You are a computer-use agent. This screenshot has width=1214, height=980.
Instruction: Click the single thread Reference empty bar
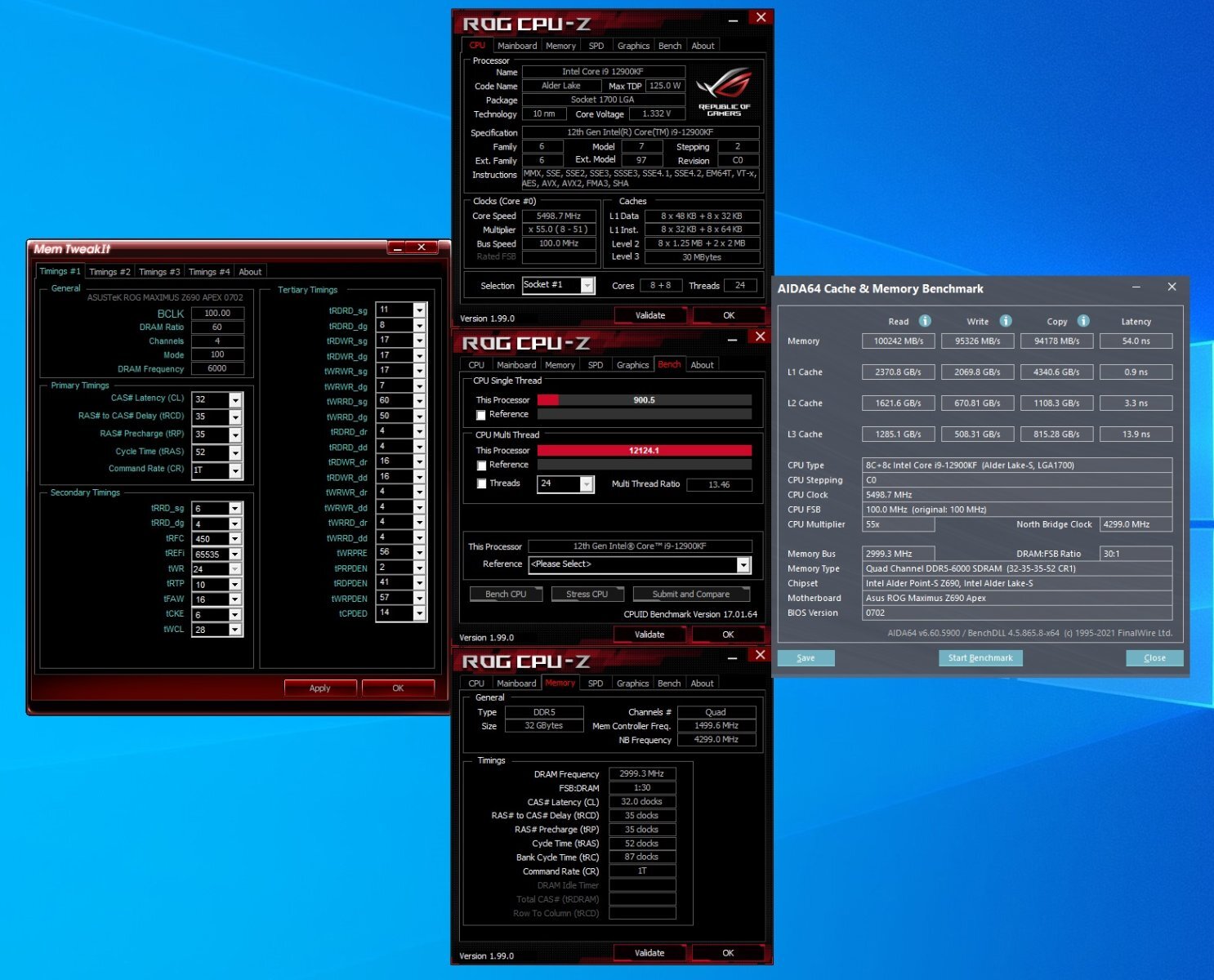pyautogui.click(x=644, y=415)
